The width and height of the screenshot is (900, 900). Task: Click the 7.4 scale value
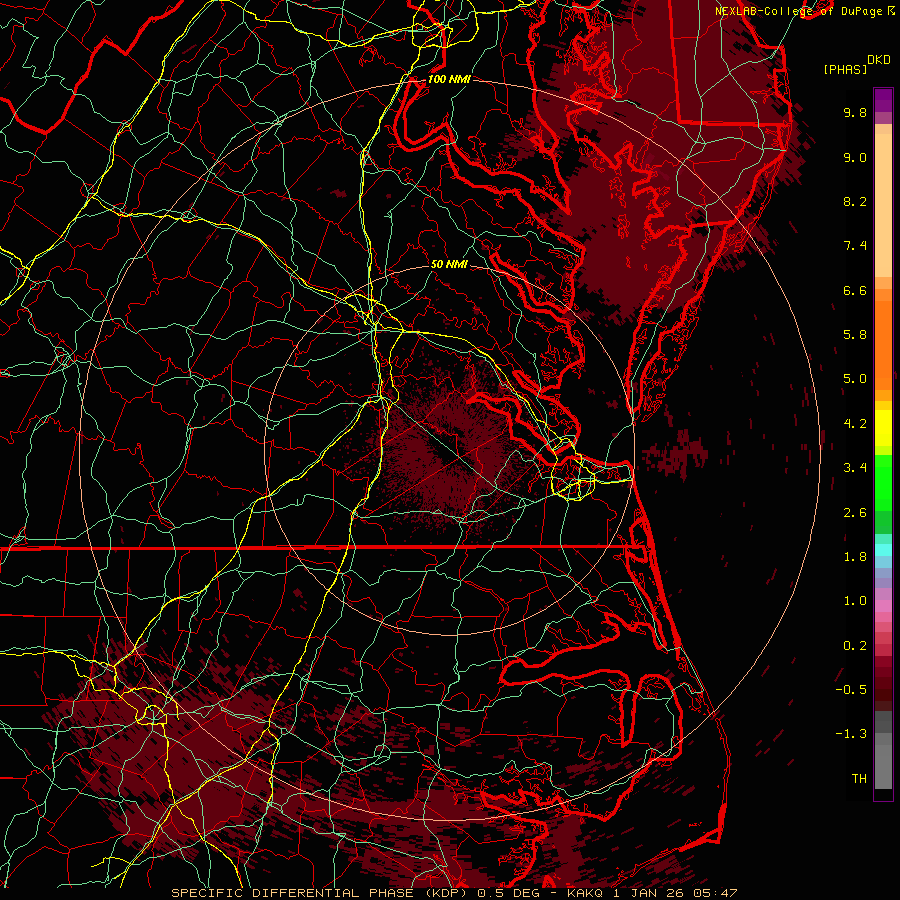[x=855, y=246]
